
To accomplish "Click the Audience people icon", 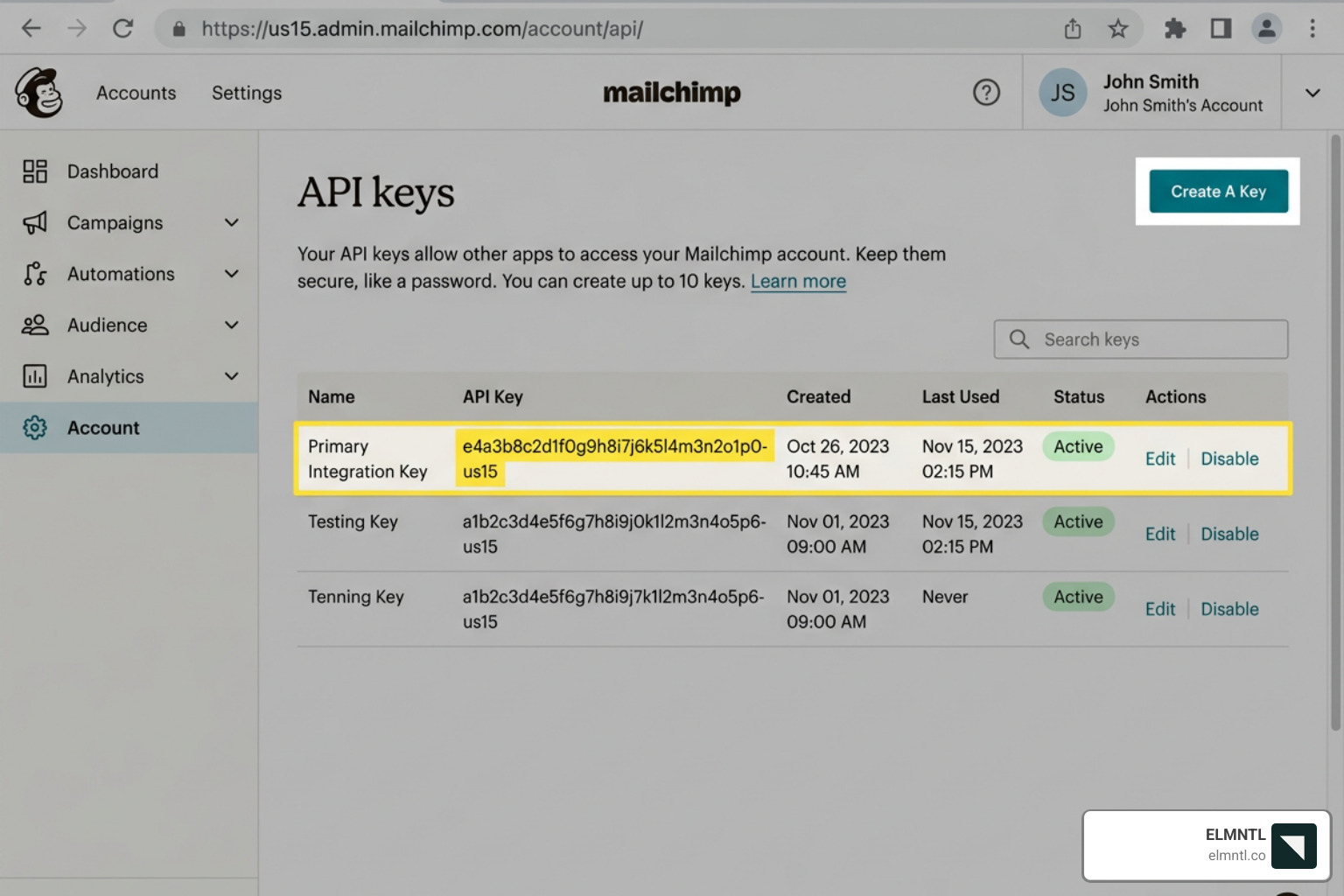I will [x=35, y=325].
